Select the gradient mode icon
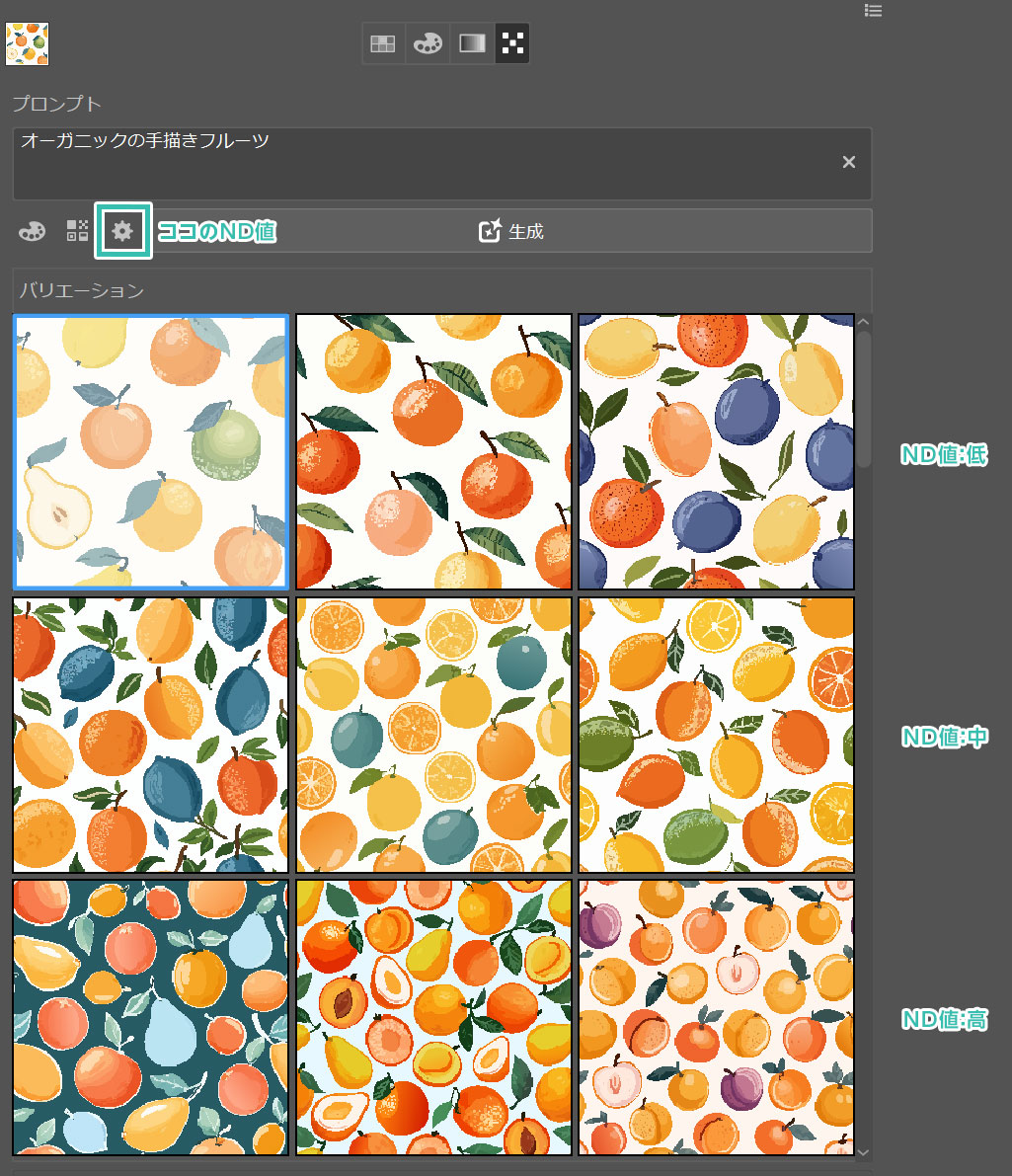 tap(473, 43)
